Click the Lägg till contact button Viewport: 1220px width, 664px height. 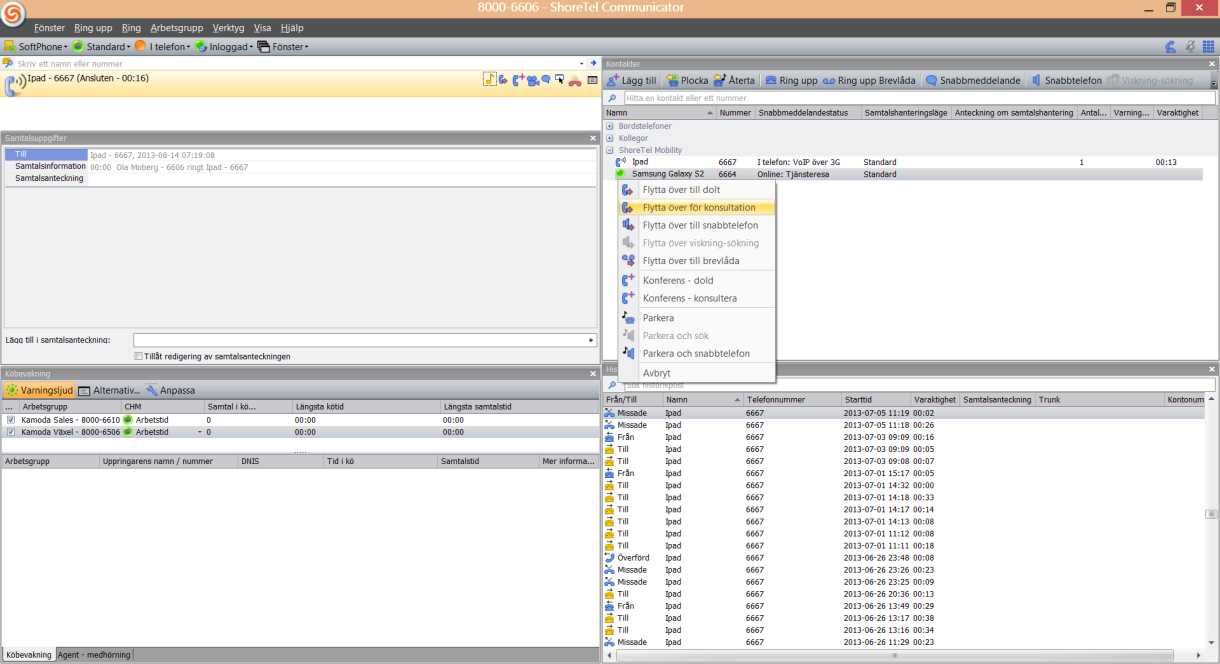pyautogui.click(x=631, y=80)
